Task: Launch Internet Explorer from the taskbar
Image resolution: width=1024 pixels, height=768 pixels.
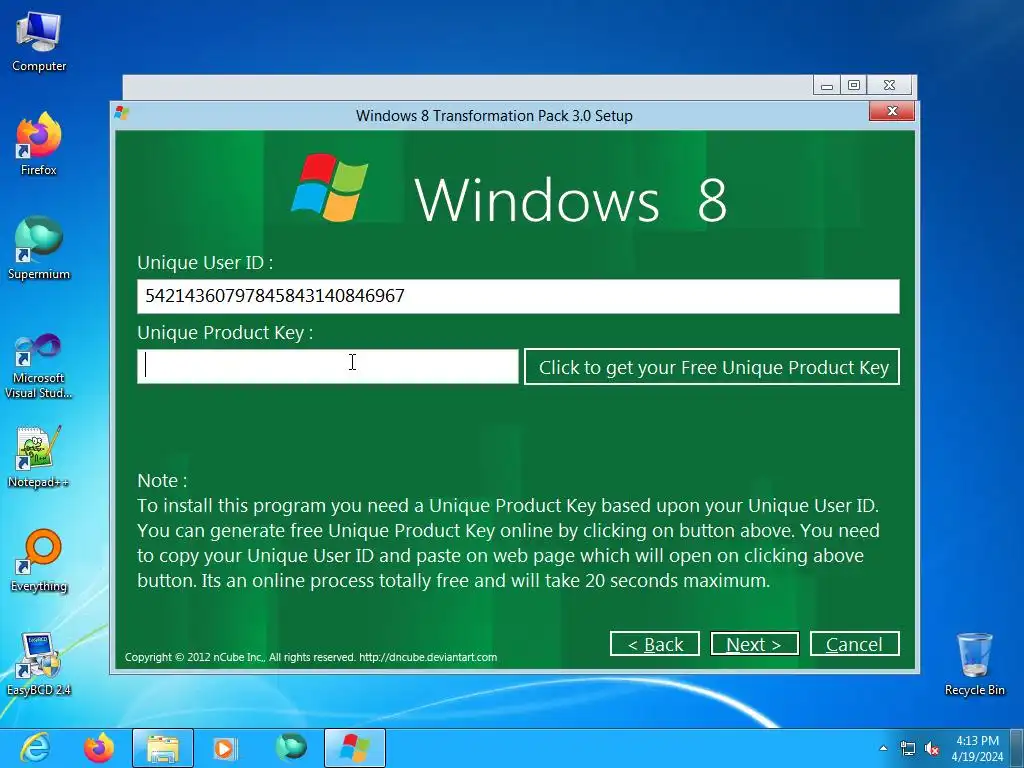Action: [35, 748]
